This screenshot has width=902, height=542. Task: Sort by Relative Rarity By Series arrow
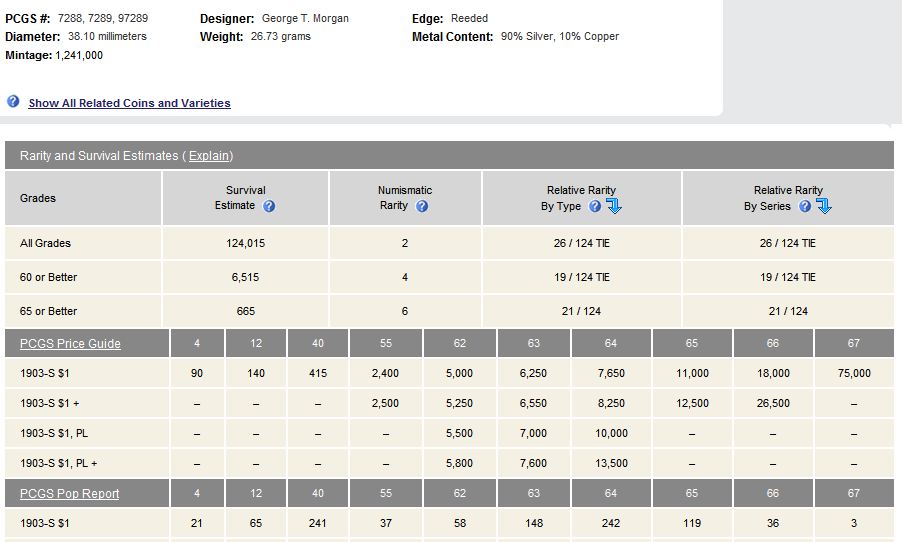[x=824, y=206]
